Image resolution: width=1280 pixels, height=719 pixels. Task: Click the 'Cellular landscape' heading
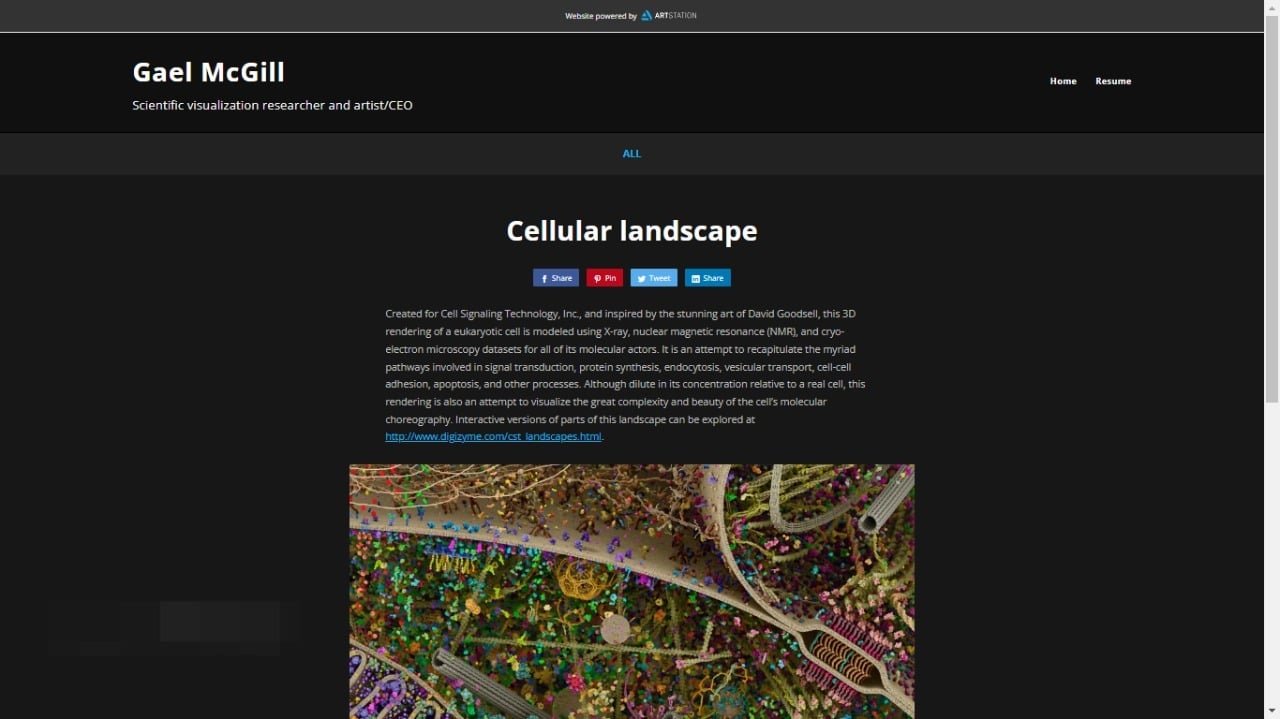pos(631,231)
